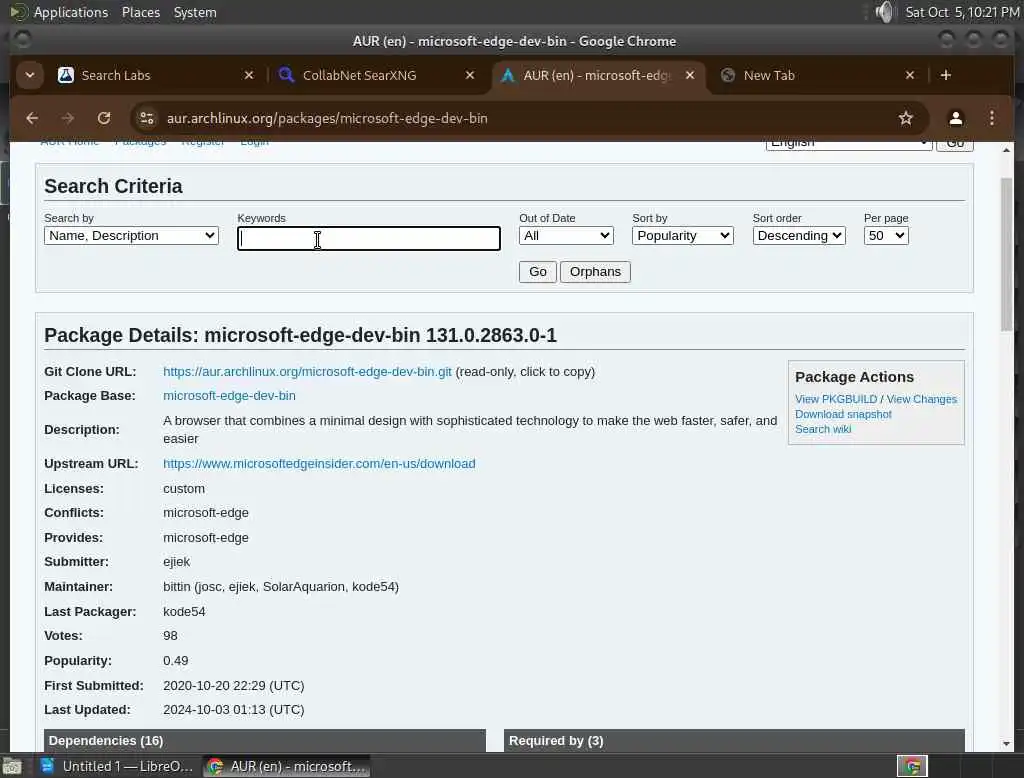Go back with the browser back arrow
The height and width of the screenshot is (778, 1024).
pyautogui.click(x=31, y=118)
